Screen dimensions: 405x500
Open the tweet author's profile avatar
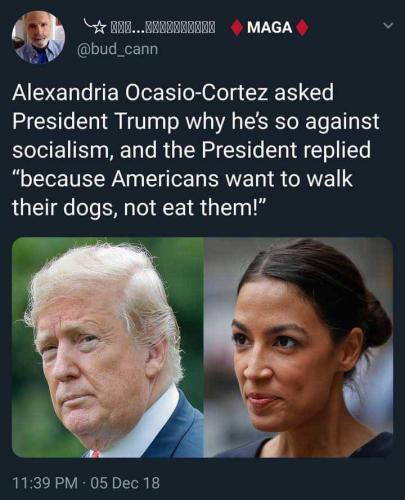pyautogui.click(x=38, y=37)
